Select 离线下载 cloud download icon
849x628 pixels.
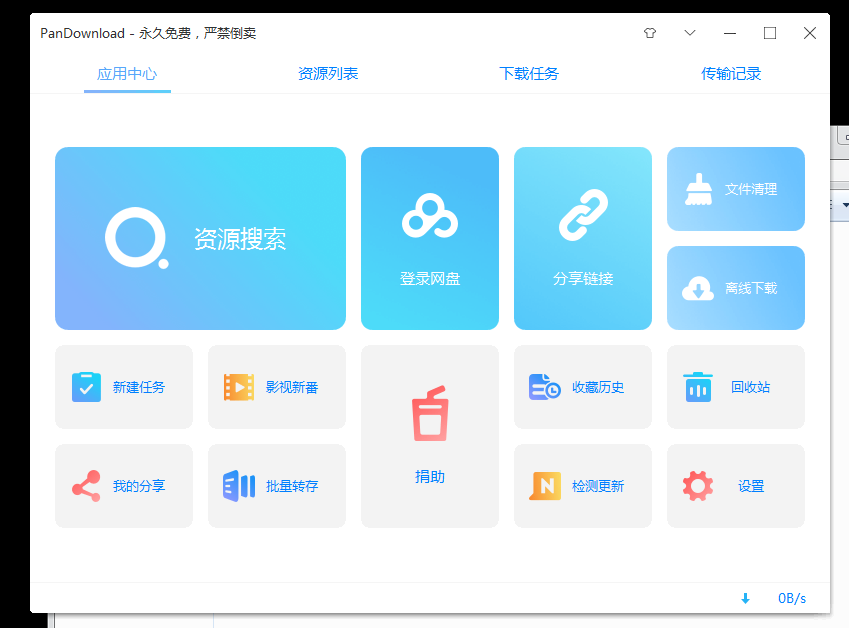698,288
